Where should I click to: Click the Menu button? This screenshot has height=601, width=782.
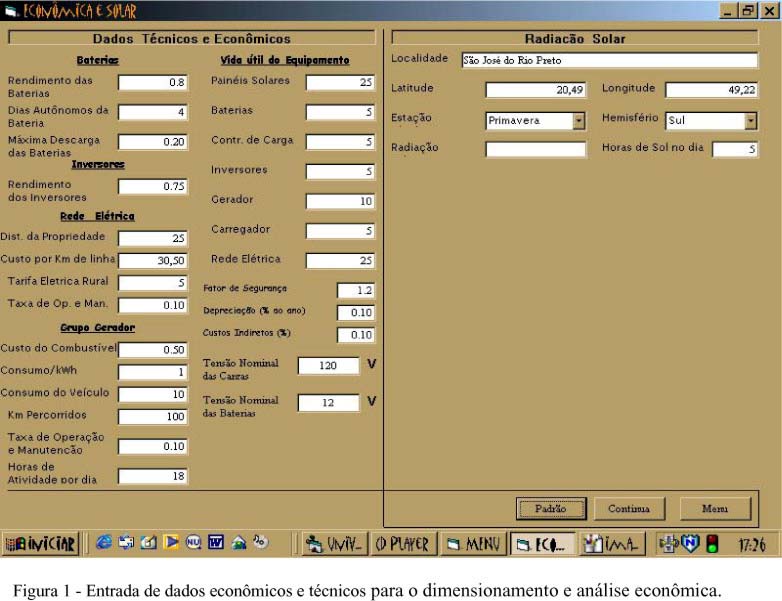[715, 509]
